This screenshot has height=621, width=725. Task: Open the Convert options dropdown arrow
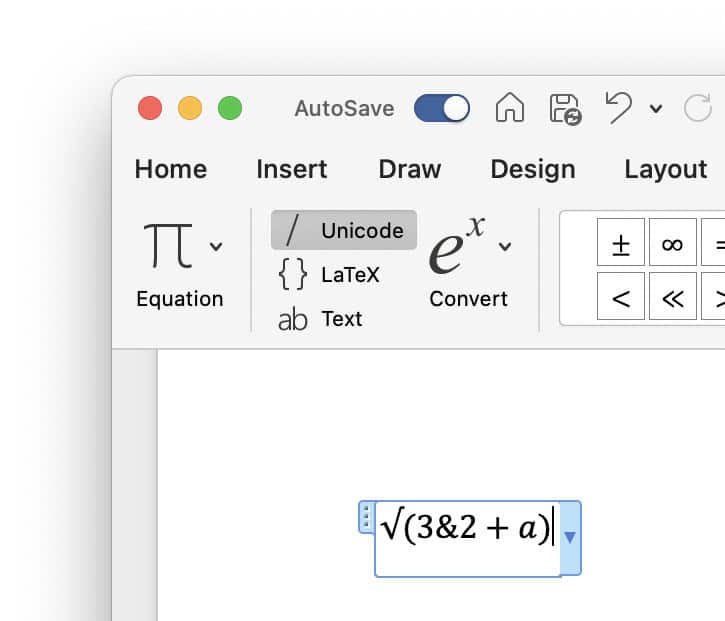(505, 246)
